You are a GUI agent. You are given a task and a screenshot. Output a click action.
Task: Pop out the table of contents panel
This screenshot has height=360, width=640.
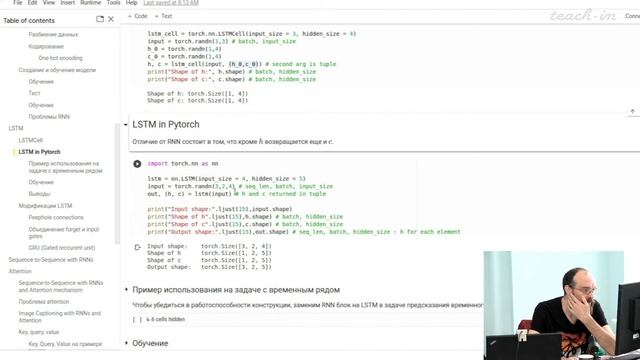click(x=100, y=19)
